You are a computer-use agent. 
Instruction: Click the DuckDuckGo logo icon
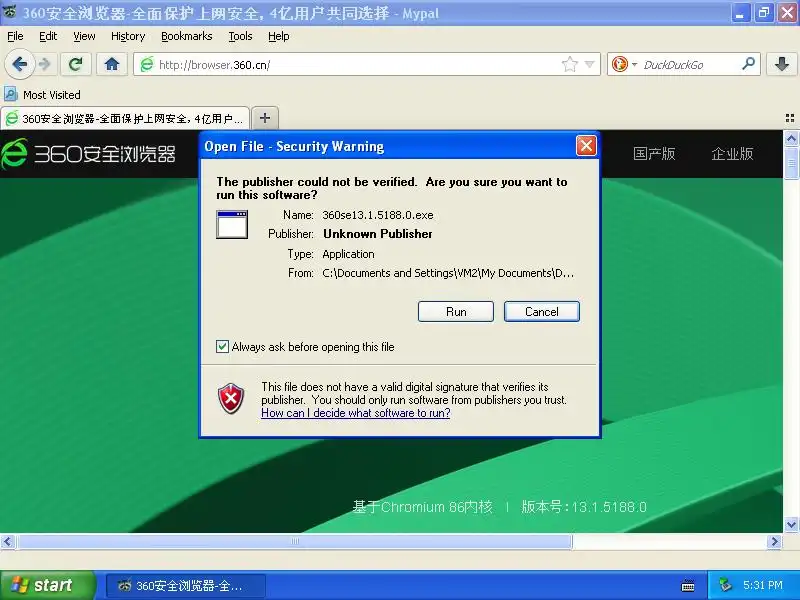[619, 64]
